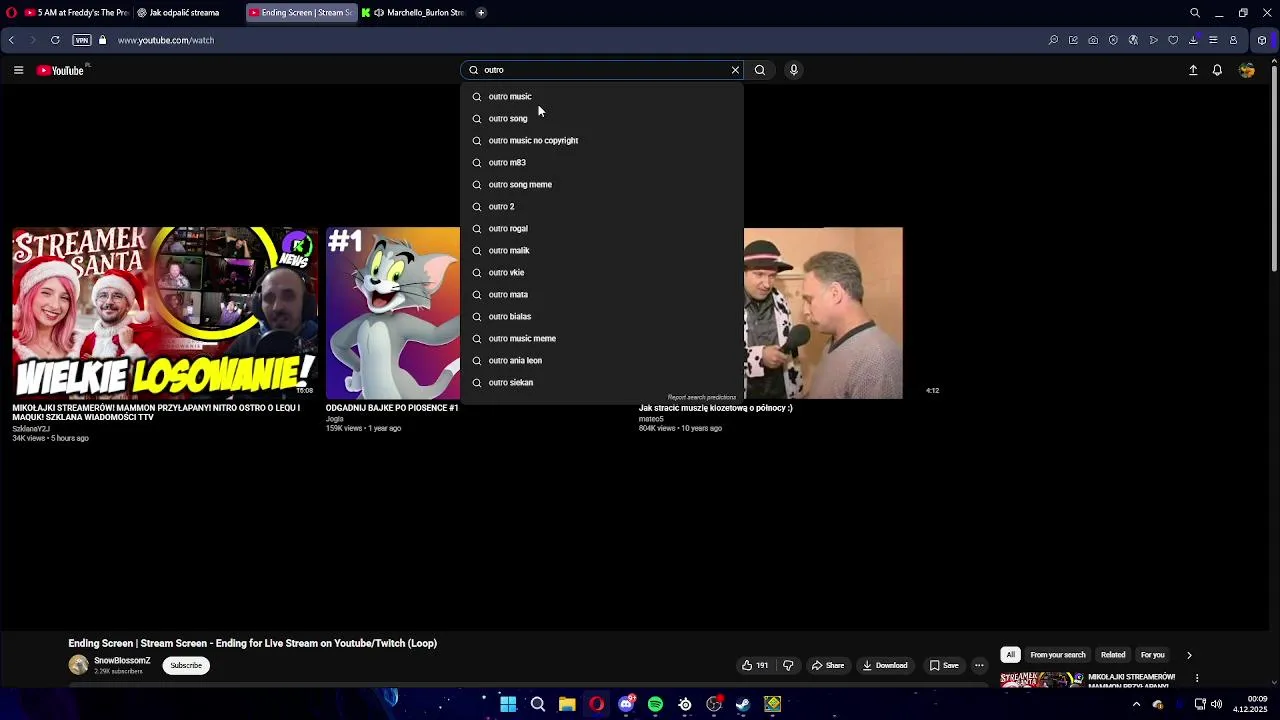The image size is (1280, 720).
Task: Expand the filter chips with the right chevron
Action: pyautogui.click(x=1189, y=655)
